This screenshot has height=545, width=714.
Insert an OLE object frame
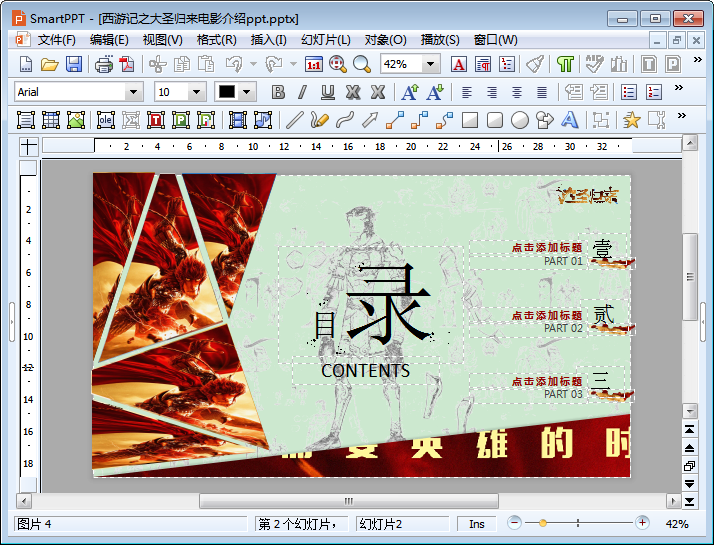pyautogui.click(x=106, y=120)
